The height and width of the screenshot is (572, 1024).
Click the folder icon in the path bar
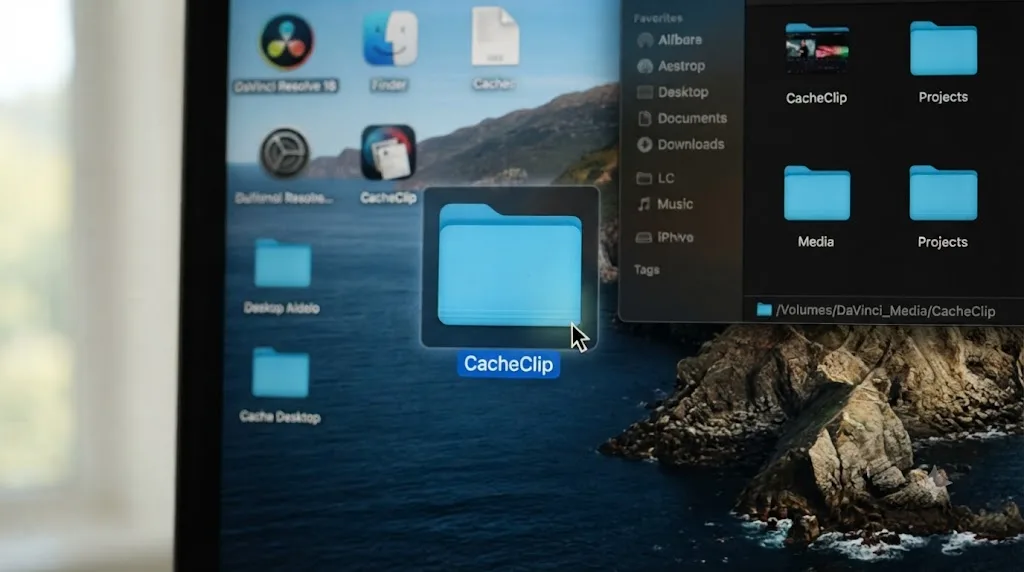[763, 310]
